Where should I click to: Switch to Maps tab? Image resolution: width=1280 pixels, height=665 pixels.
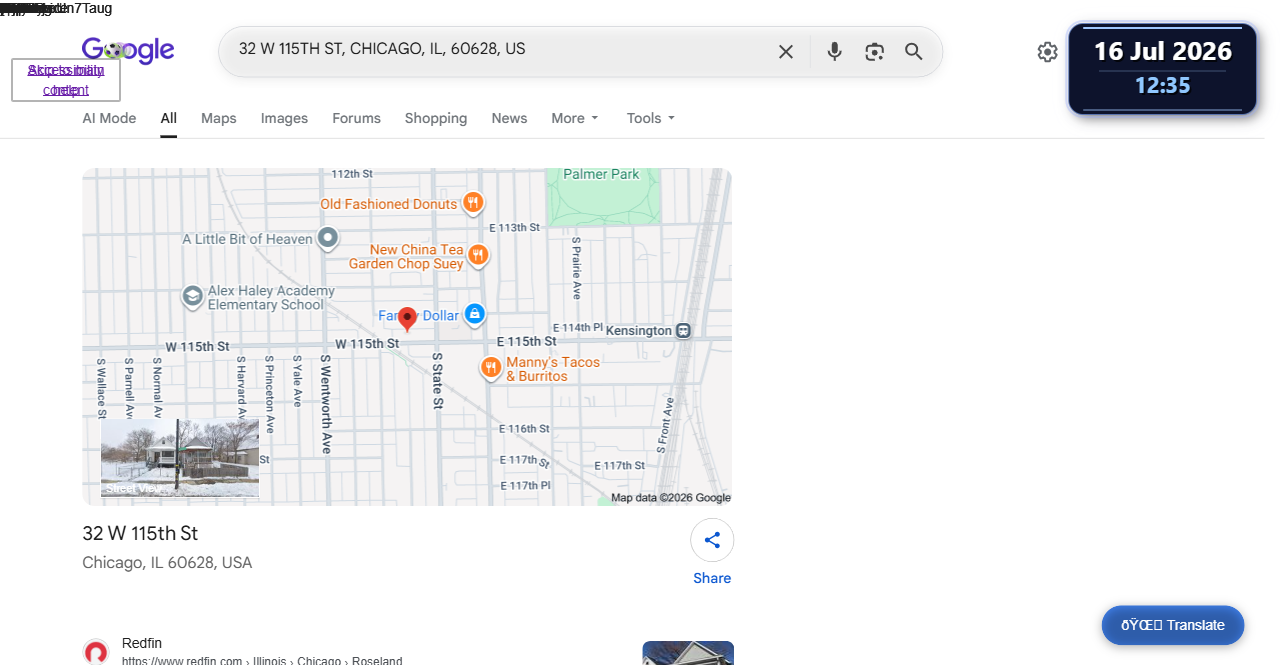pyautogui.click(x=219, y=118)
